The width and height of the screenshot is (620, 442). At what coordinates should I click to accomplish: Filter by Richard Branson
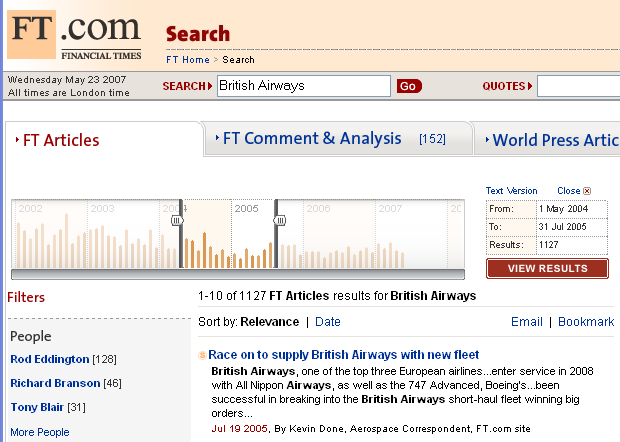tap(55, 383)
